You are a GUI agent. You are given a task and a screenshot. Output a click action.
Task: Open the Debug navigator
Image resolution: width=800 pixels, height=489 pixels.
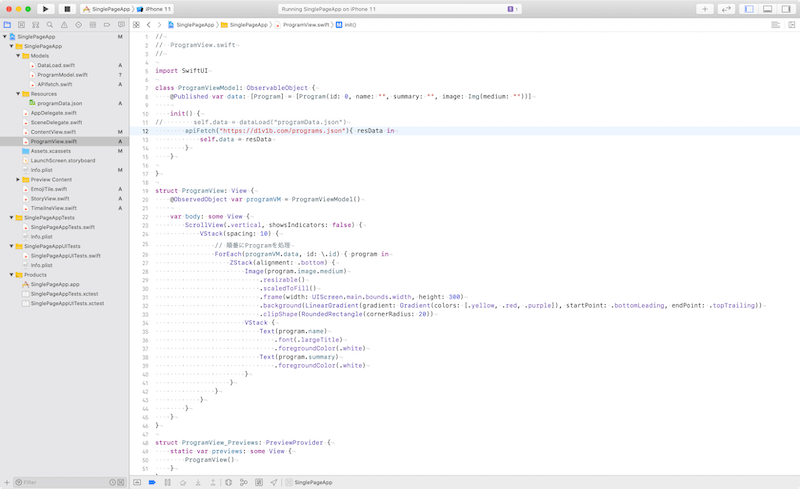[x=93, y=25]
